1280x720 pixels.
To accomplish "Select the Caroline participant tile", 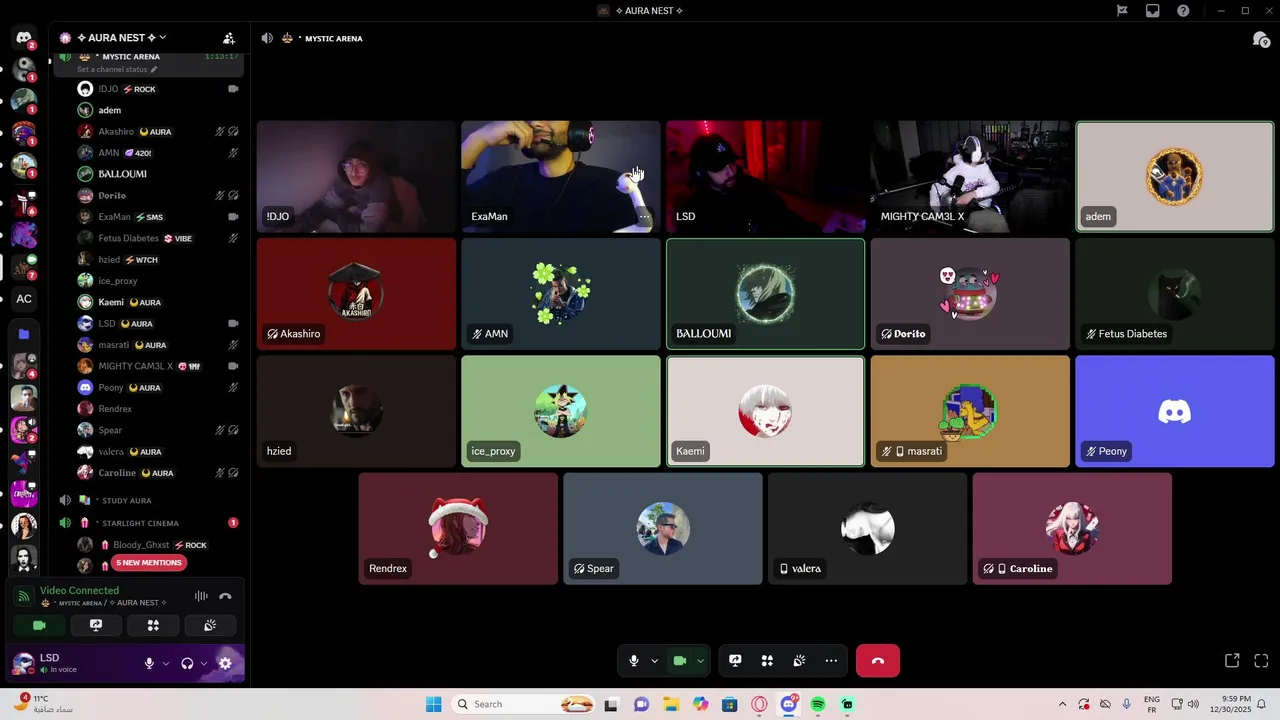I will (x=1072, y=529).
